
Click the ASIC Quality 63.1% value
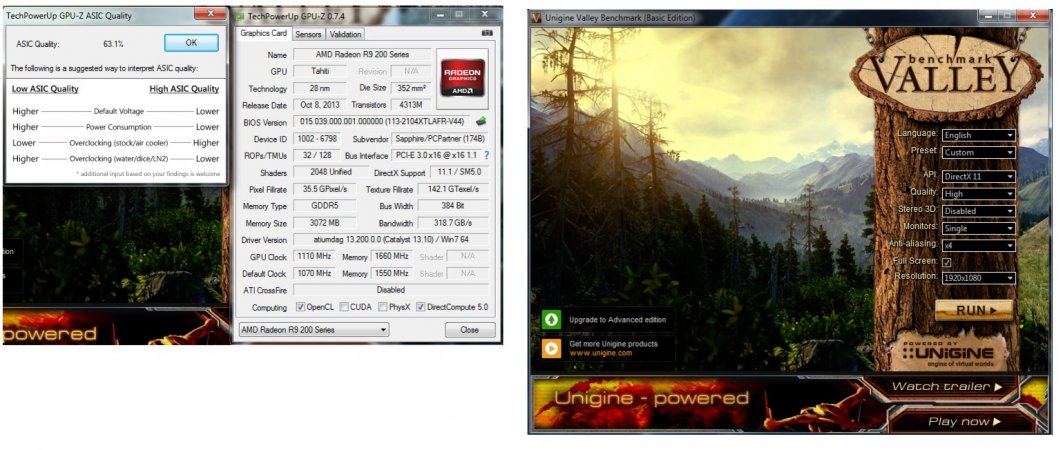tap(113, 43)
